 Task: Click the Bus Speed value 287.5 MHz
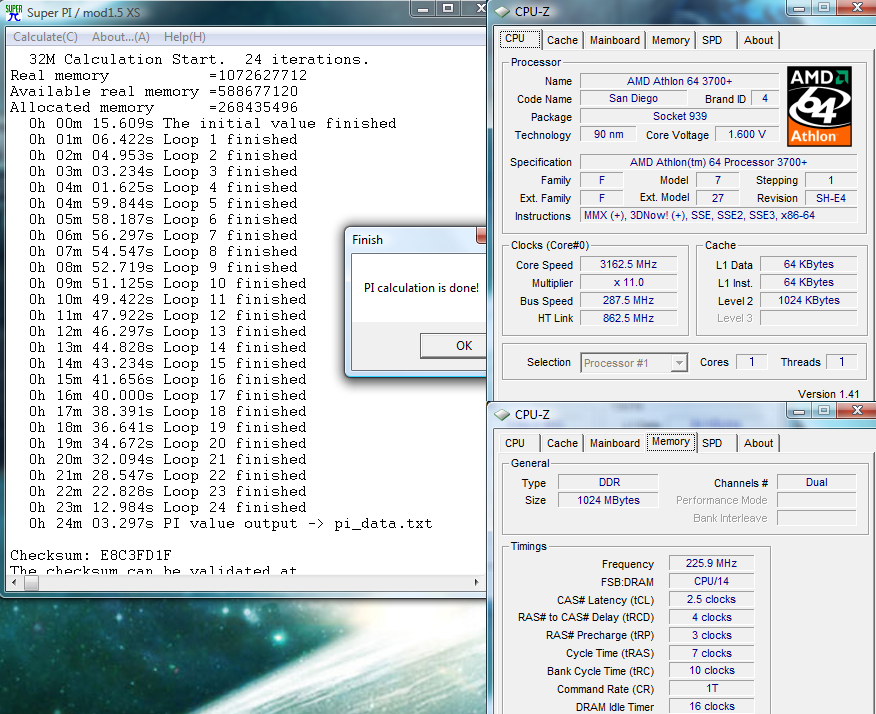click(x=629, y=300)
